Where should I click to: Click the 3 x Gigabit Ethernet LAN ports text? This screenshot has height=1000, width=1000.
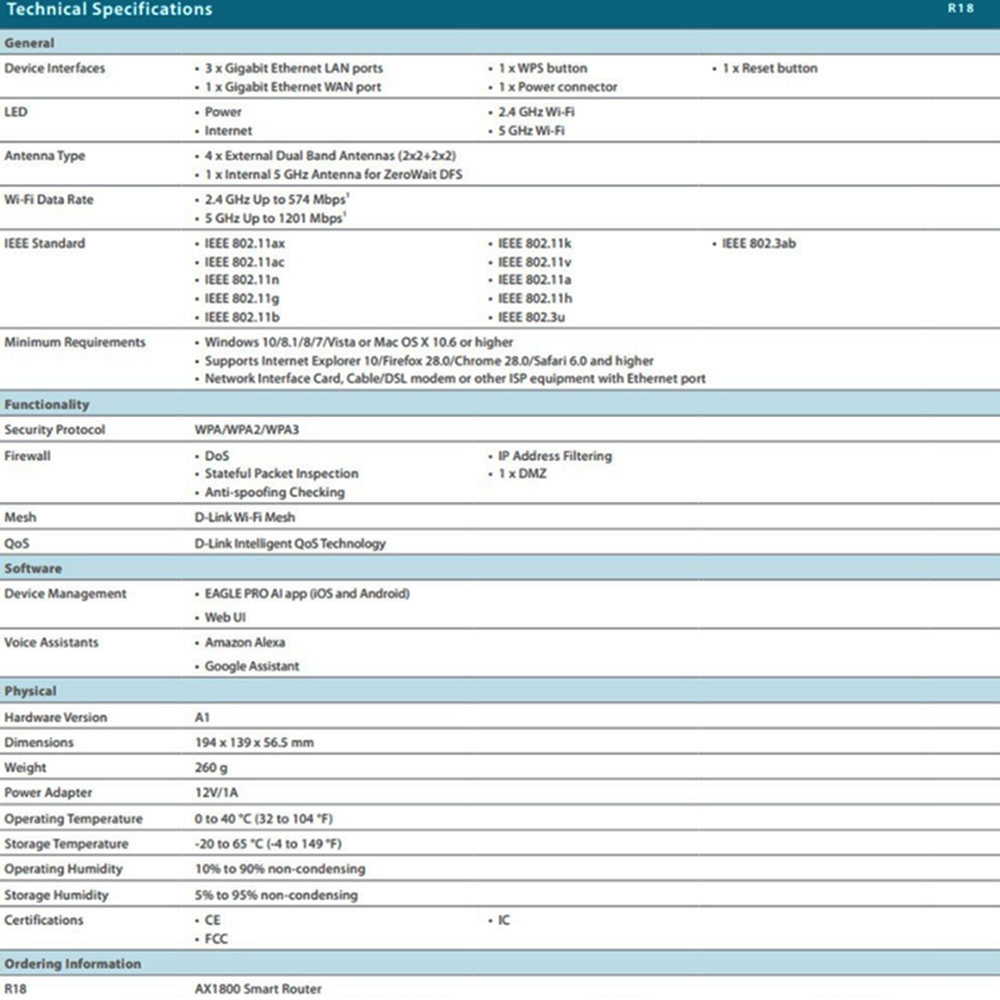[293, 68]
